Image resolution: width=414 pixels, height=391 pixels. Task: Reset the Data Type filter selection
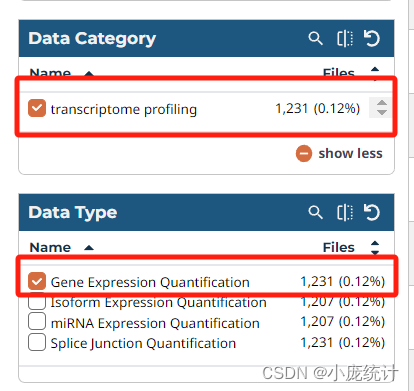[372, 212]
